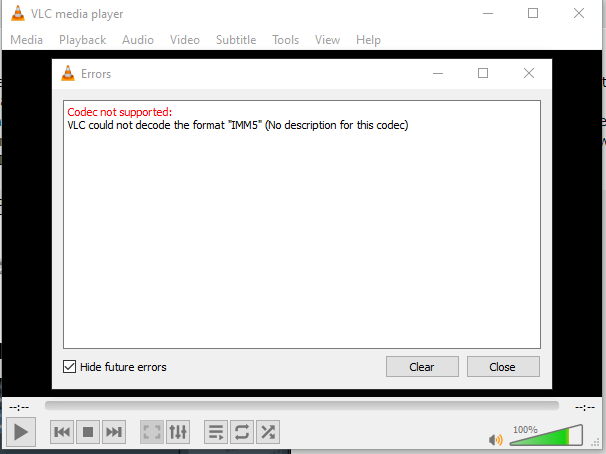
Task: Open the Playback menu
Action: (x=82, y=40)
